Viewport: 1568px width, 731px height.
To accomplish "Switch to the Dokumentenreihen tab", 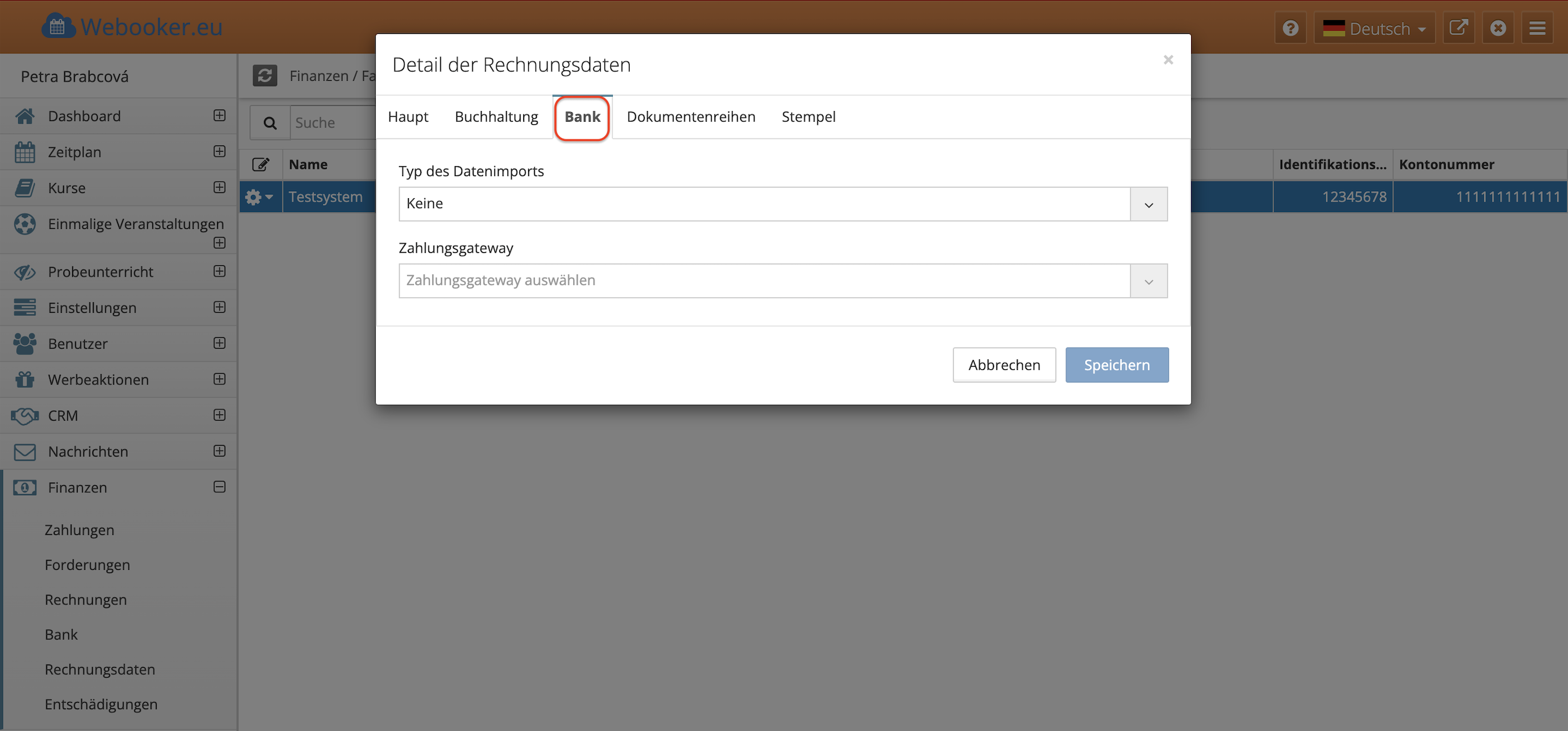I will (691, 117).
